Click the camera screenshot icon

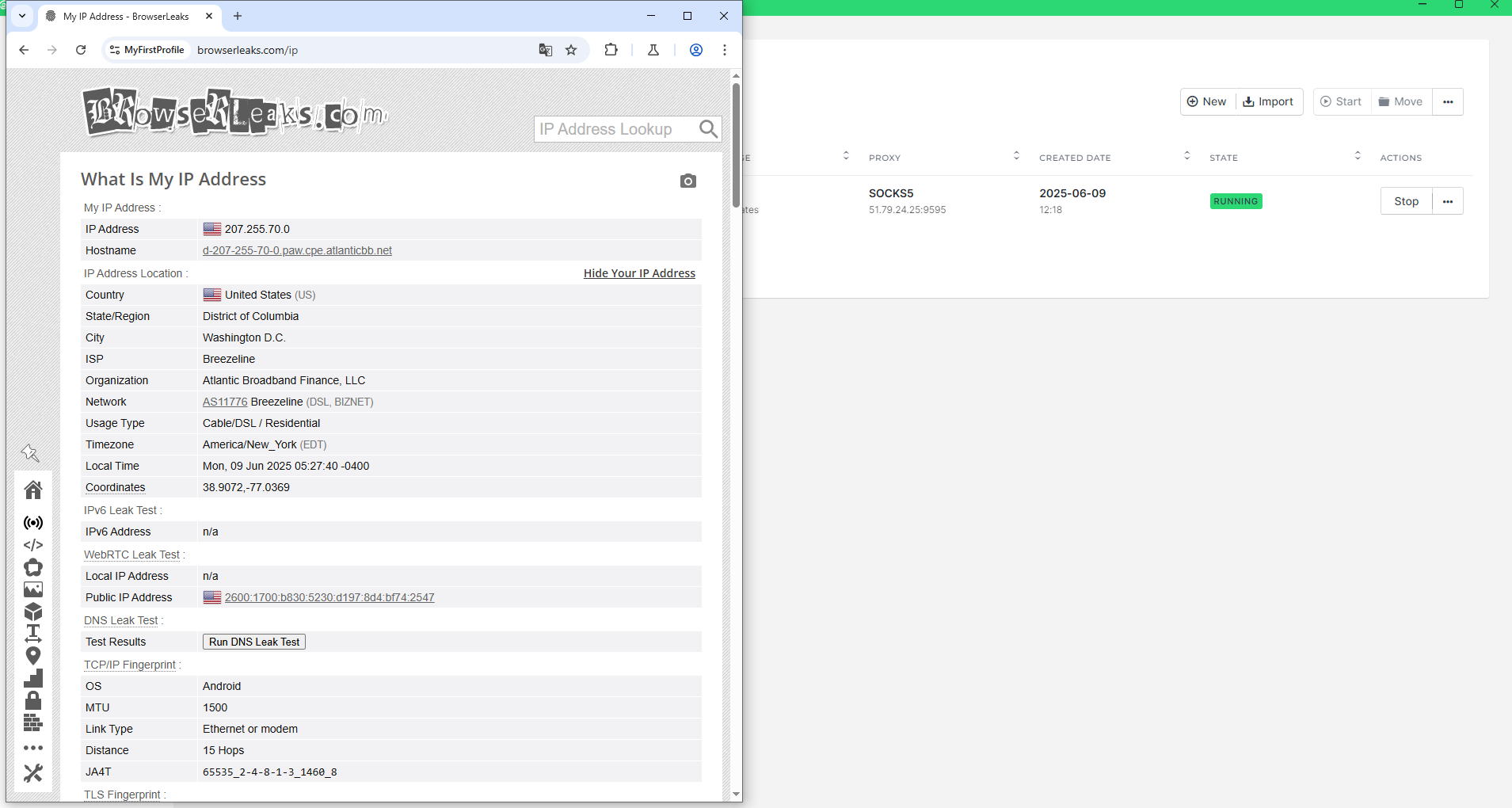[687, 181]
